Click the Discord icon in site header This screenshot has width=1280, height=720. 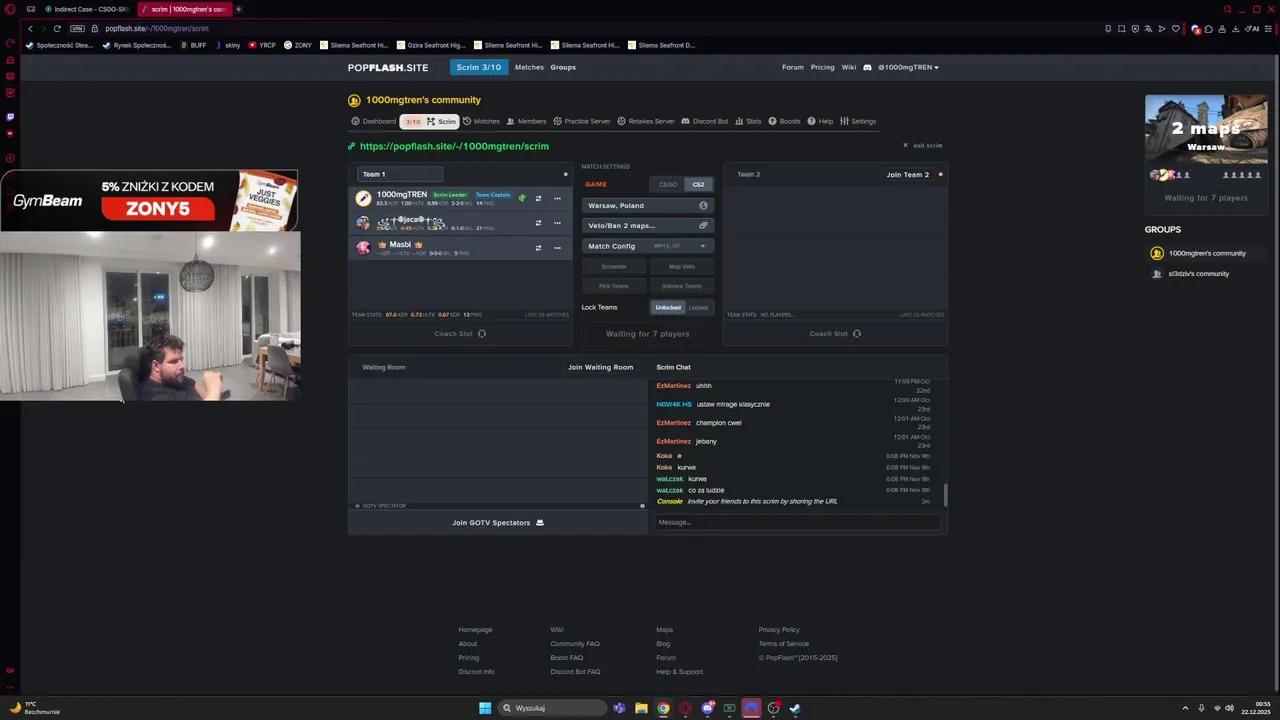867,67
